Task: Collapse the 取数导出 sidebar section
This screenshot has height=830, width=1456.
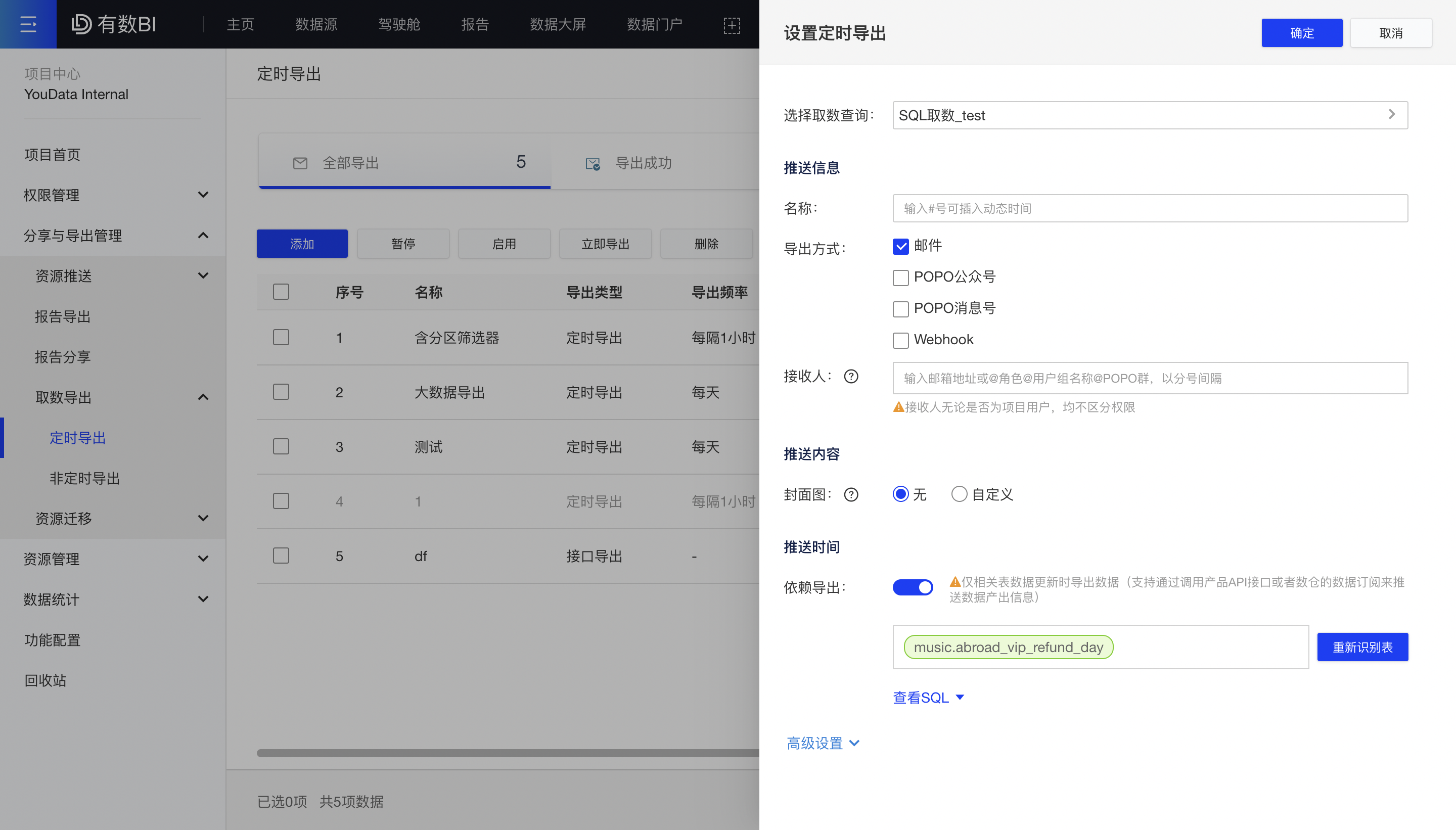Action: coord(203,397)
